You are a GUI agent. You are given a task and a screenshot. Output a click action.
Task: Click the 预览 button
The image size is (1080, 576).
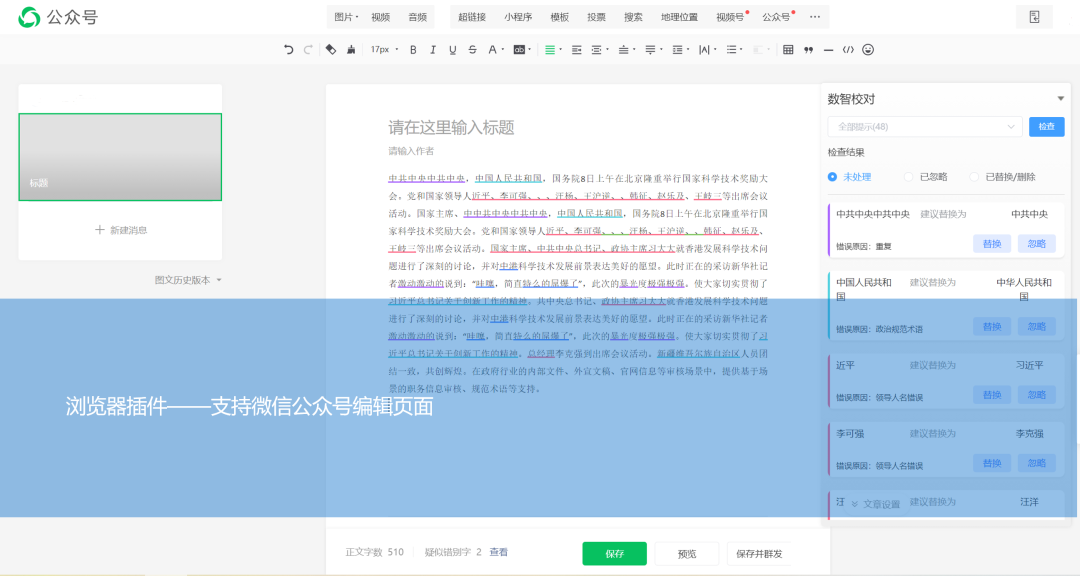687,553
